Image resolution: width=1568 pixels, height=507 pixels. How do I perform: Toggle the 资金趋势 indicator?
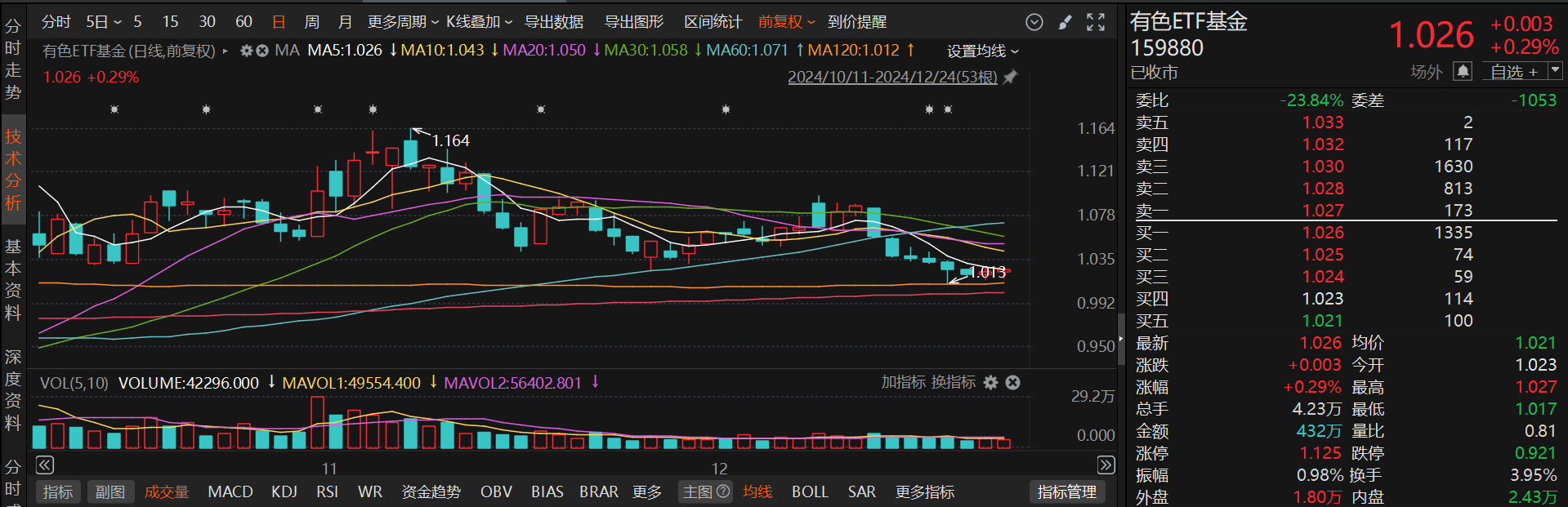pos(431,491)
